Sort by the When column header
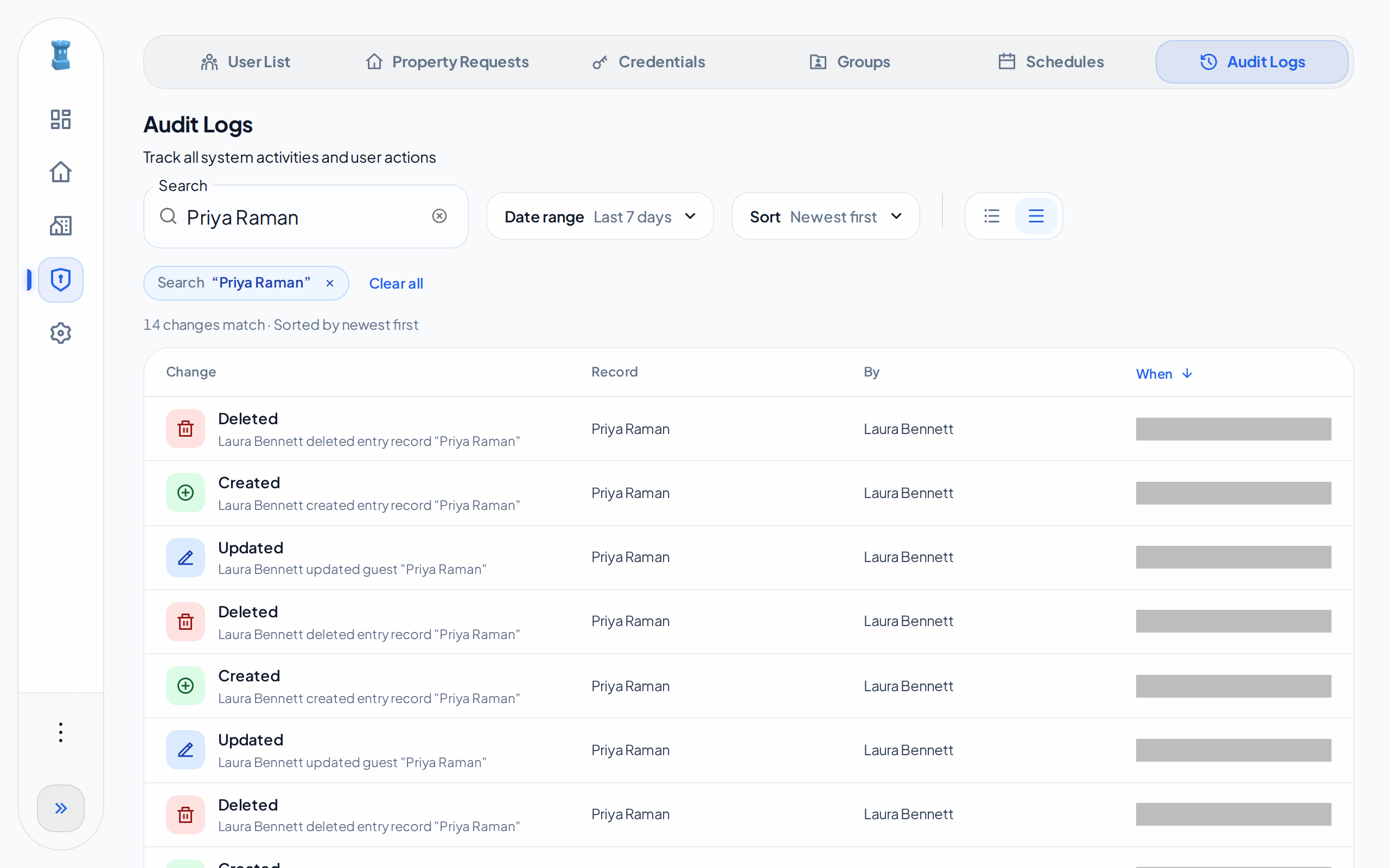 coord(1164,374)
